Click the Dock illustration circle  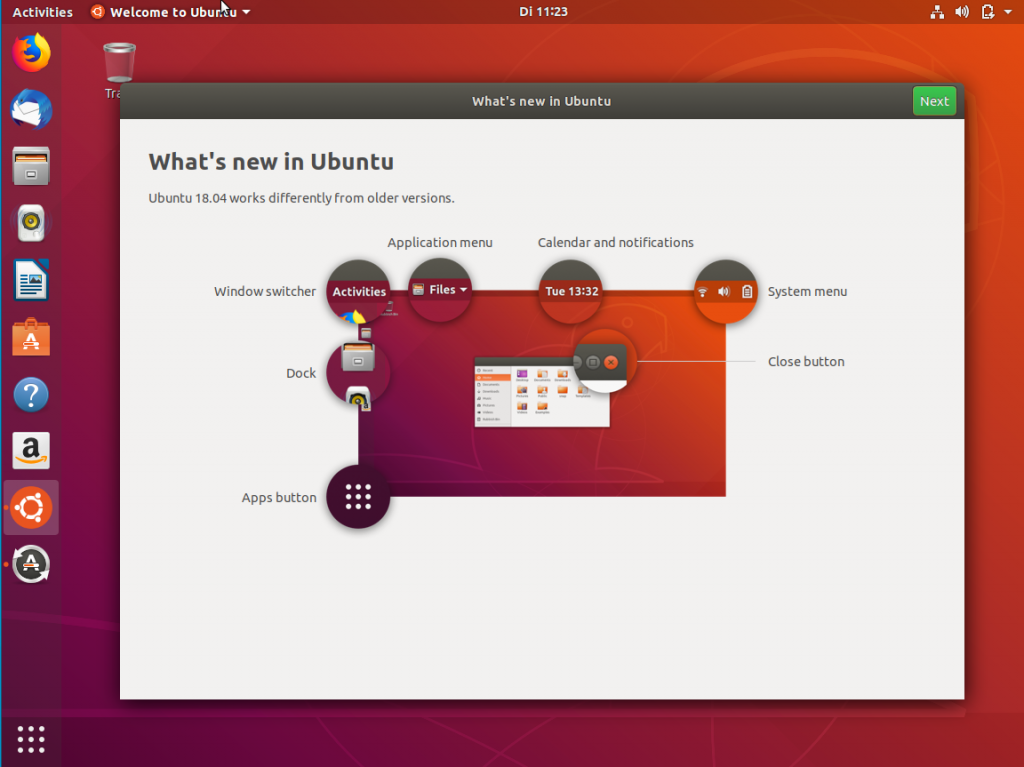click(359, 373)
